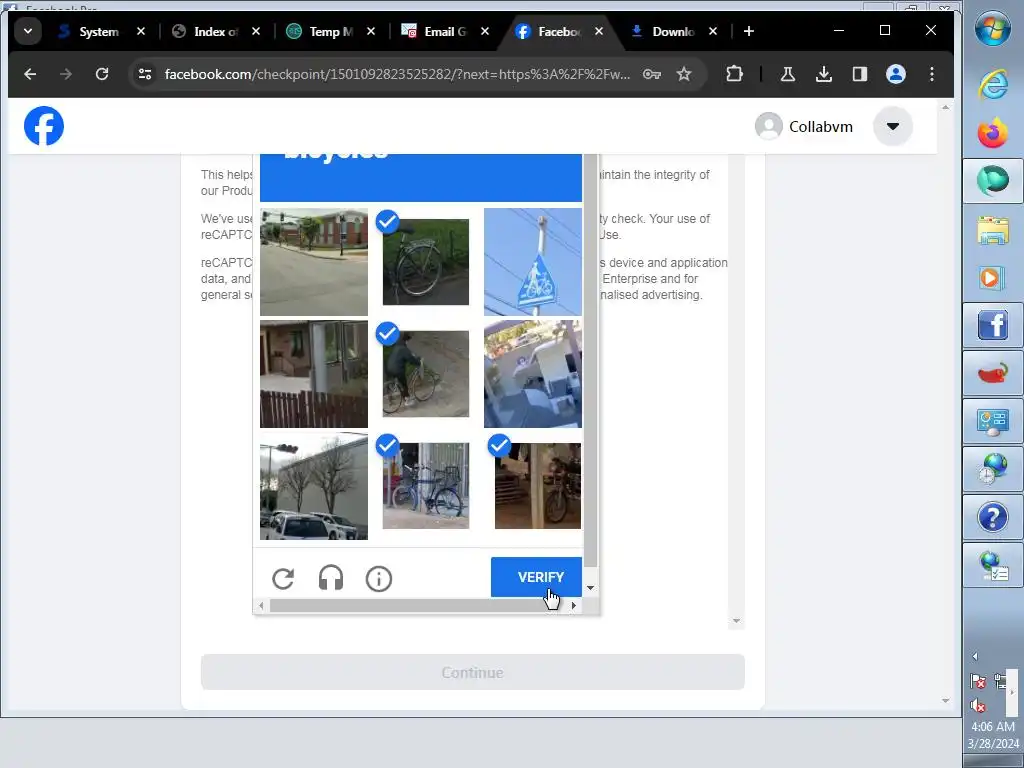The image size is (1024, 768).
Task: Switch to the System tab
Action: click(x=98, y=31)
